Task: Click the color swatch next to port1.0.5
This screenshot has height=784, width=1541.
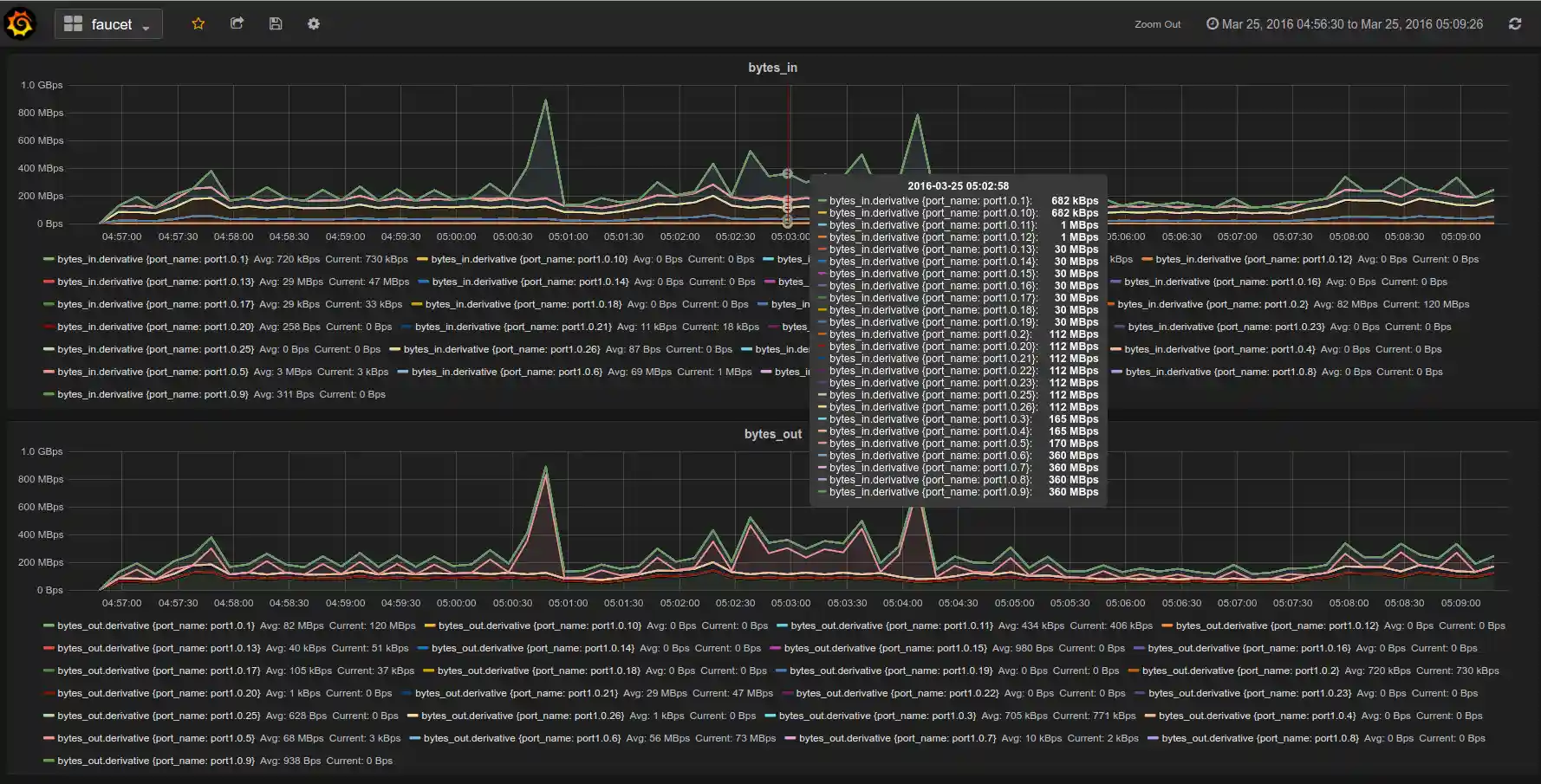Action: [x=48, y=372]
